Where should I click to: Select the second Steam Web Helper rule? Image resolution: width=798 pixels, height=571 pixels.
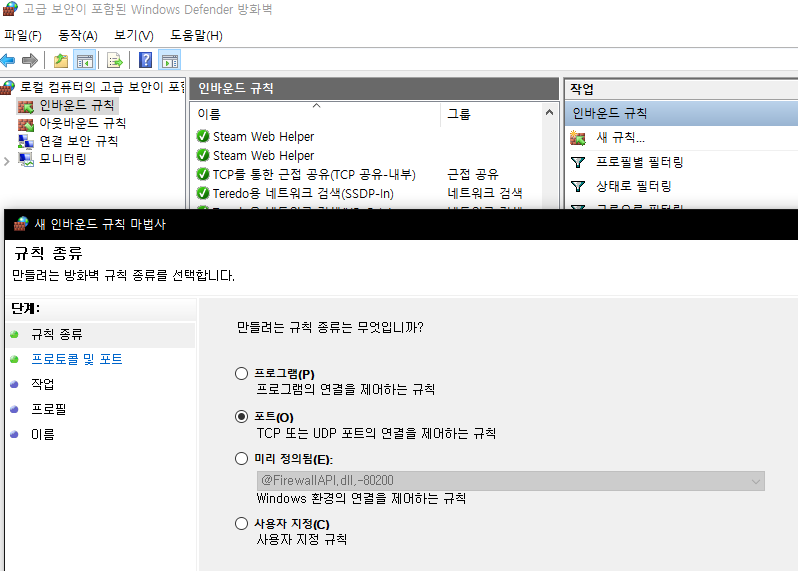[x=263, y=155]
